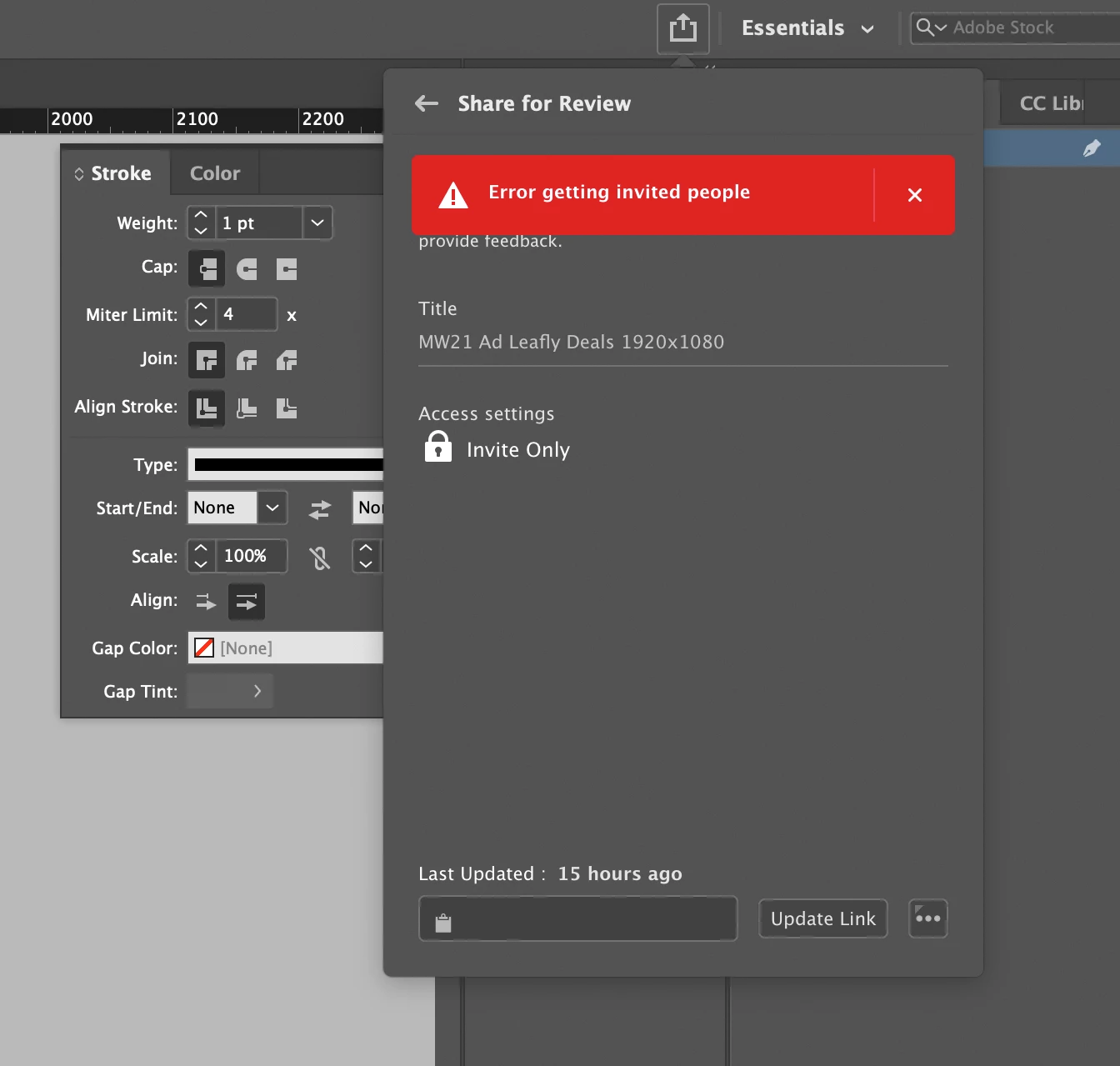1120x1066 pixels.
Task: Select the Projecting Cap icon
Action: 287,269
